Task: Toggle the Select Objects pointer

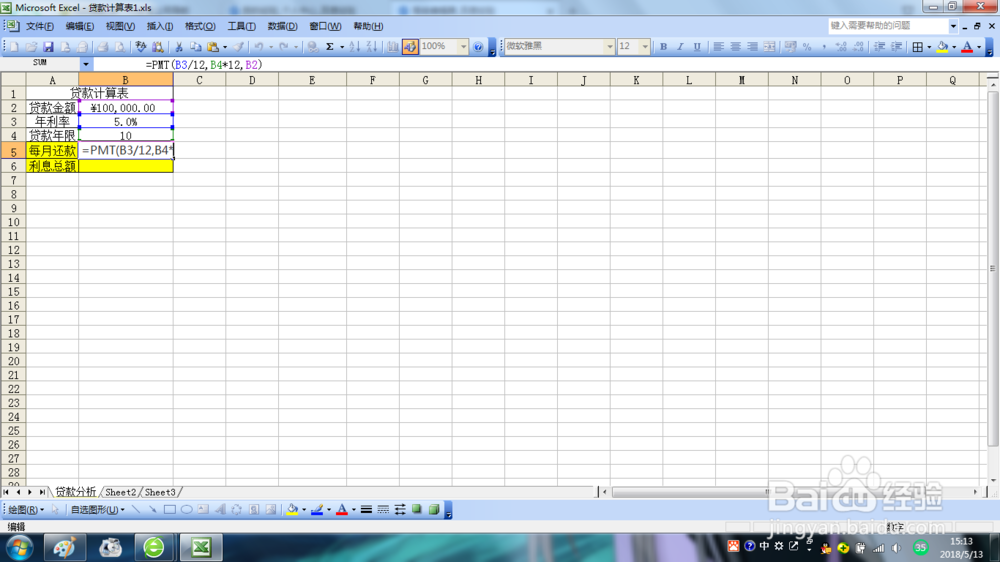Action: (x=55, y=510)
